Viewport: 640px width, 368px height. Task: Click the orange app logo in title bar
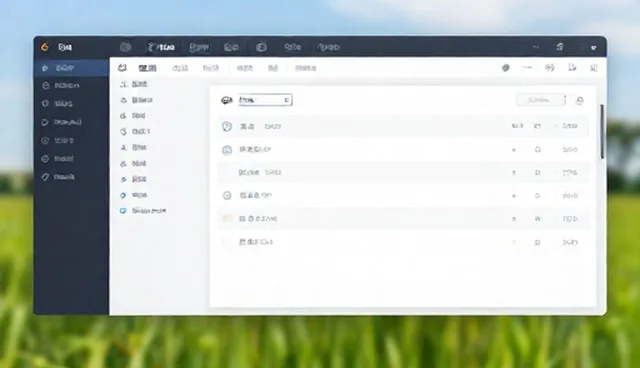[45, 47]
